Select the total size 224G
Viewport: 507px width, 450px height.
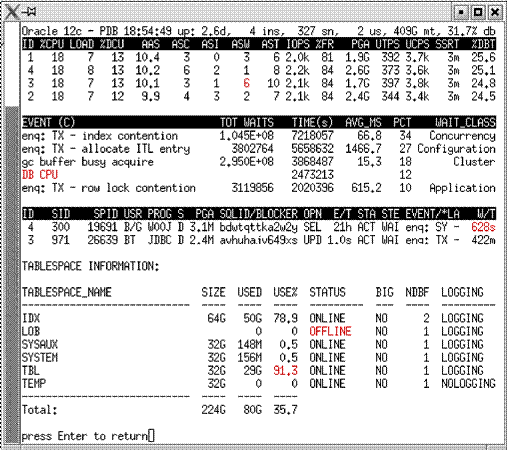click(214, 410)
